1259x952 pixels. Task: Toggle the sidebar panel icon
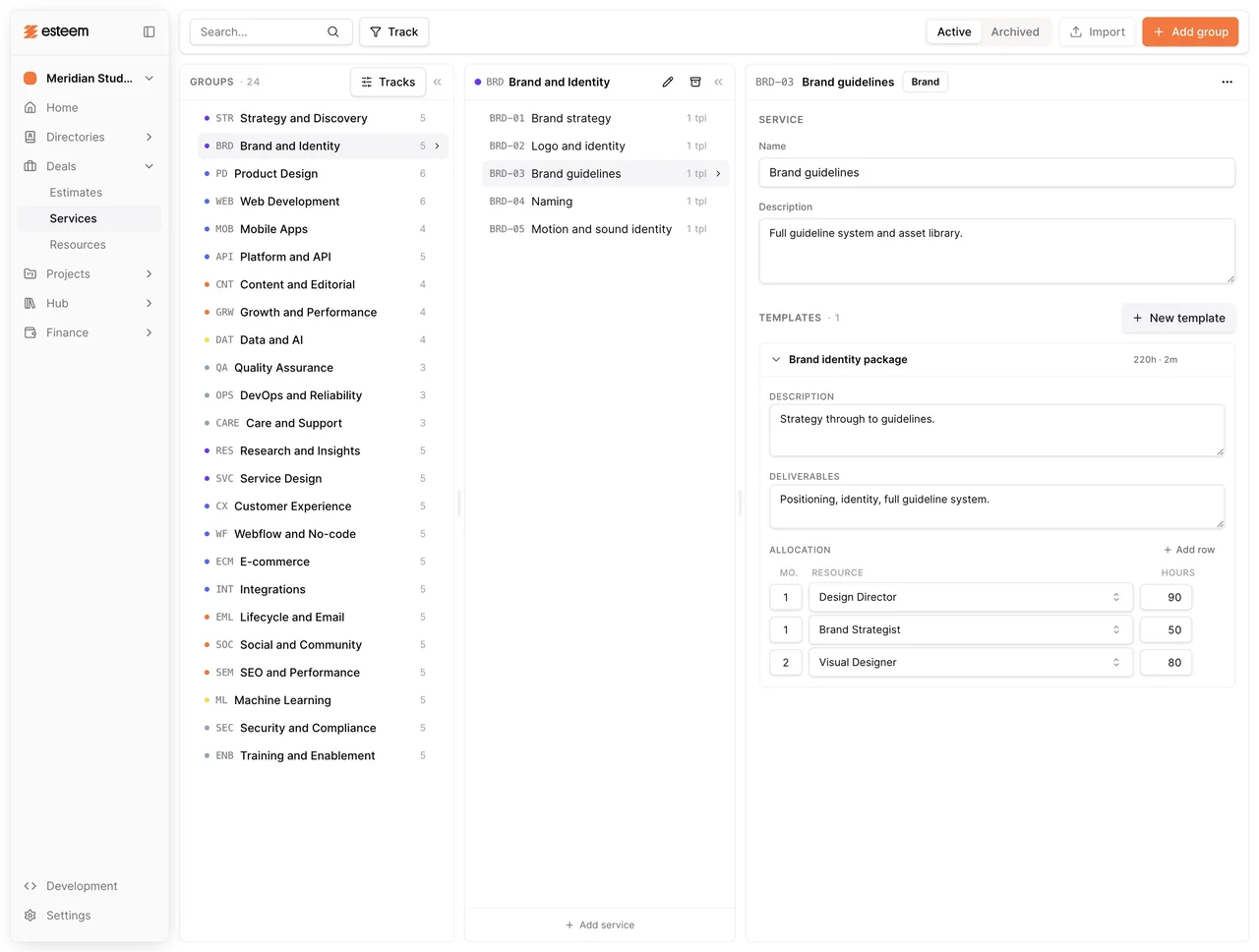pos(149,31)
